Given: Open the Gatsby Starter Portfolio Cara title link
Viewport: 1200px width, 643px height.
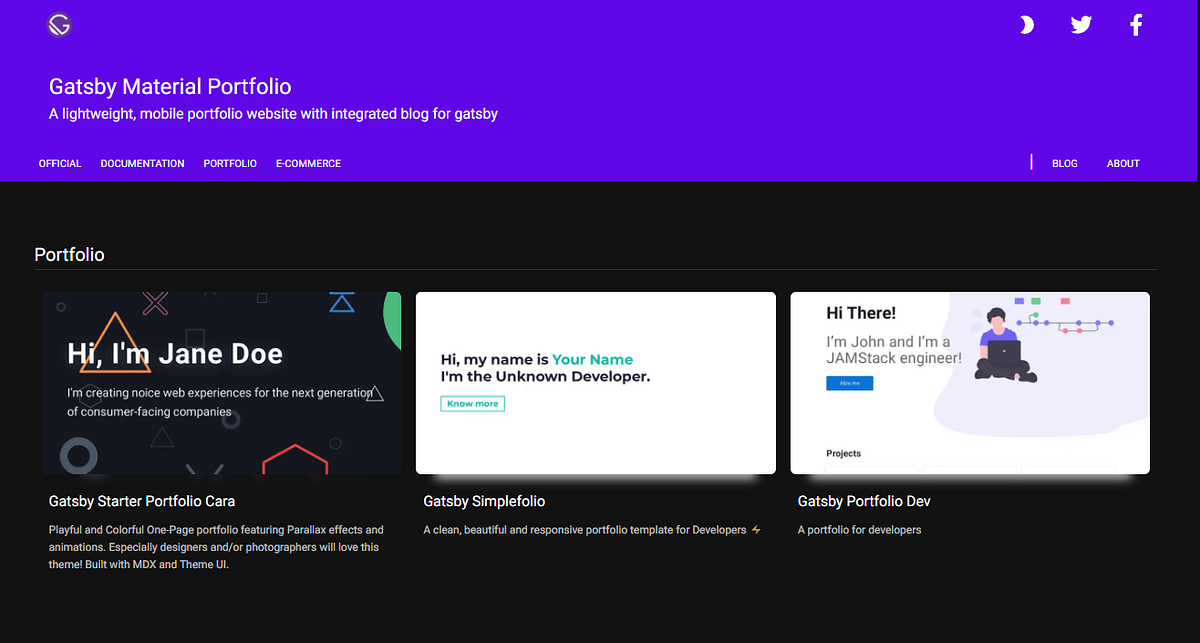Looking at the screenshot, I should click(141, 501).
